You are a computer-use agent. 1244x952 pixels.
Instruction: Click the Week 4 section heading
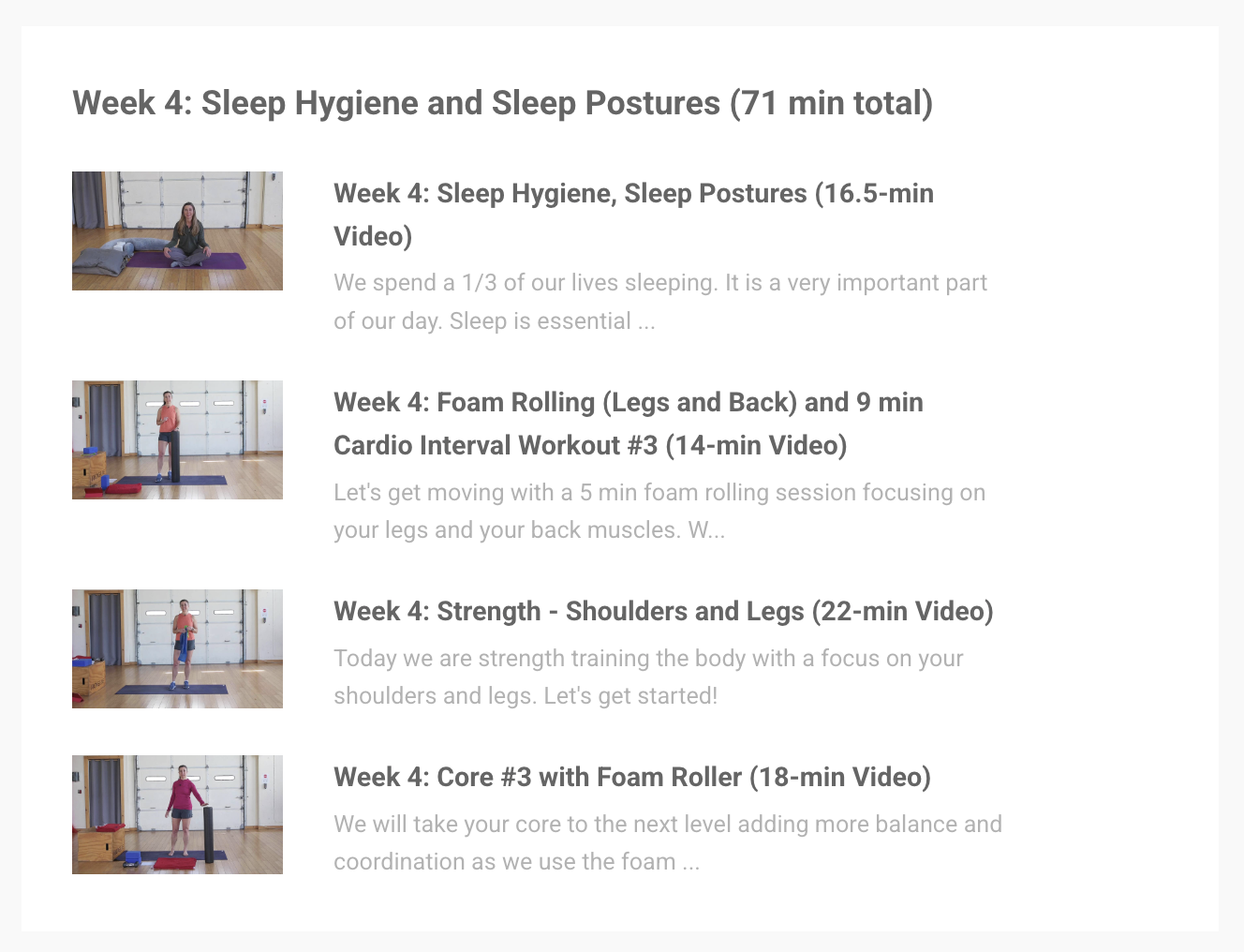point(503,103)
